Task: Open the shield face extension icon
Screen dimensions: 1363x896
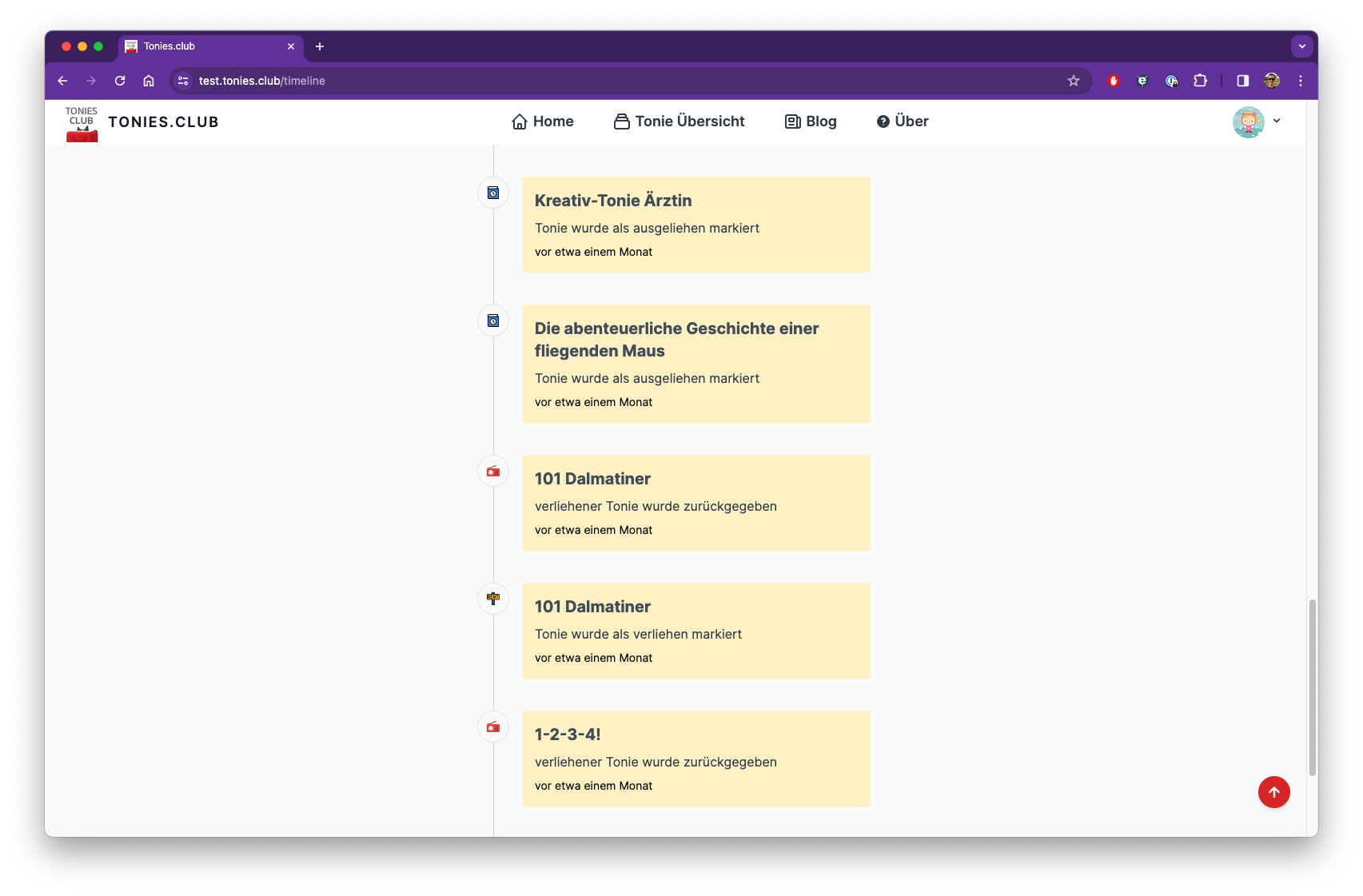Action: pyautogui.click(x=1142, y=81)
